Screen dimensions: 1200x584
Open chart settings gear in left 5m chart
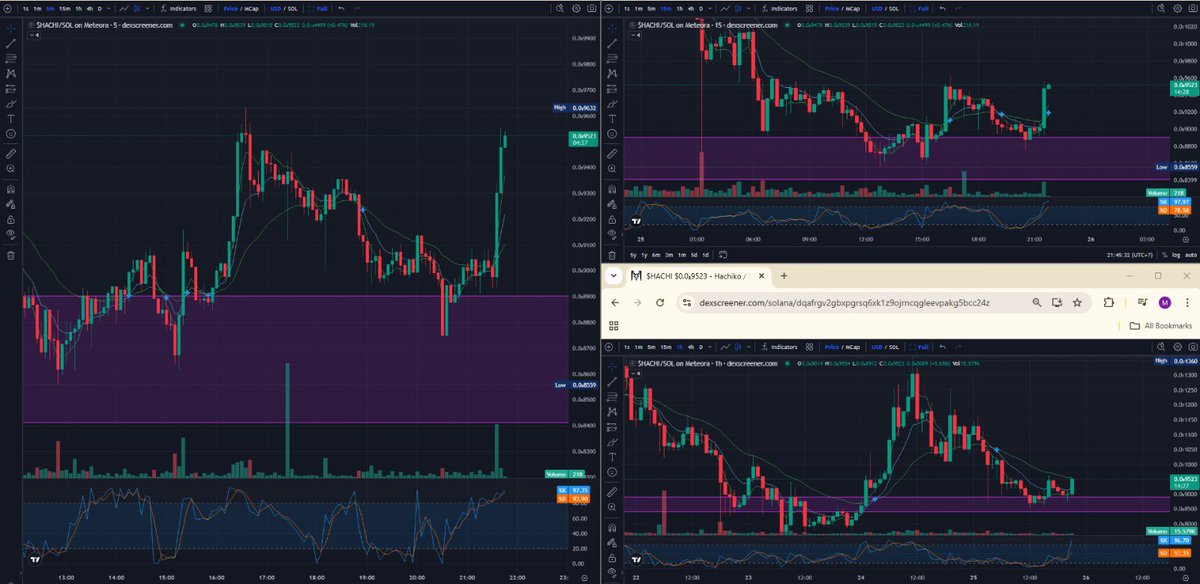577,8
